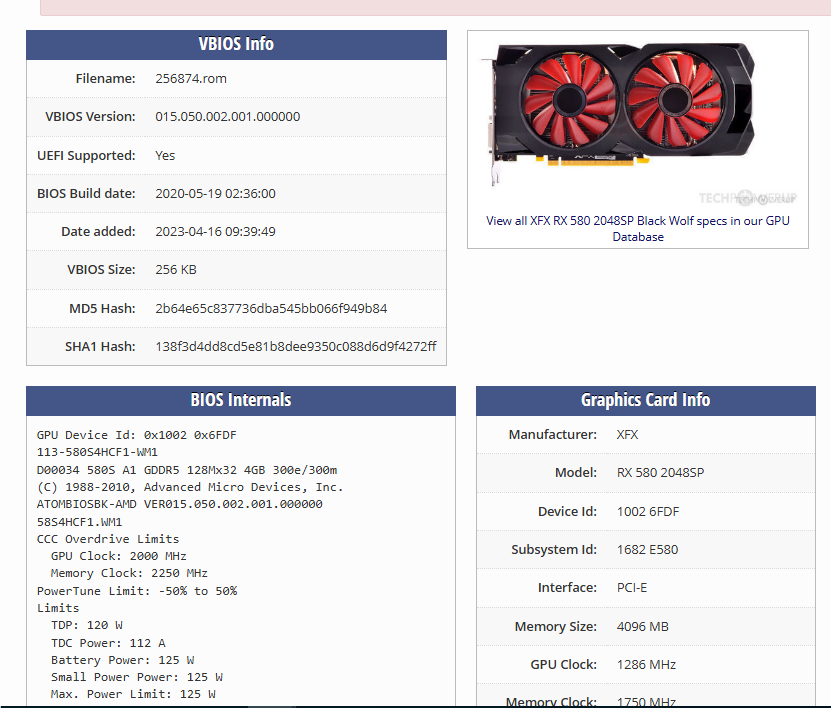Click the card's GPU Clock value 1286 MHz
This screenshot has width=831, height=708.
pyautogui.click(x=646, y=665)
